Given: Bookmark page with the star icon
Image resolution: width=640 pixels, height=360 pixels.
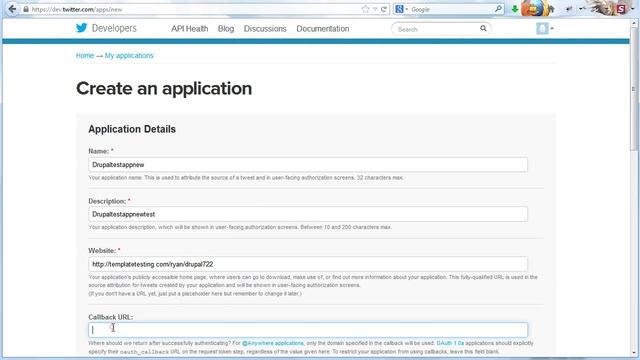Looking at the screenshot, I should 365,9.
